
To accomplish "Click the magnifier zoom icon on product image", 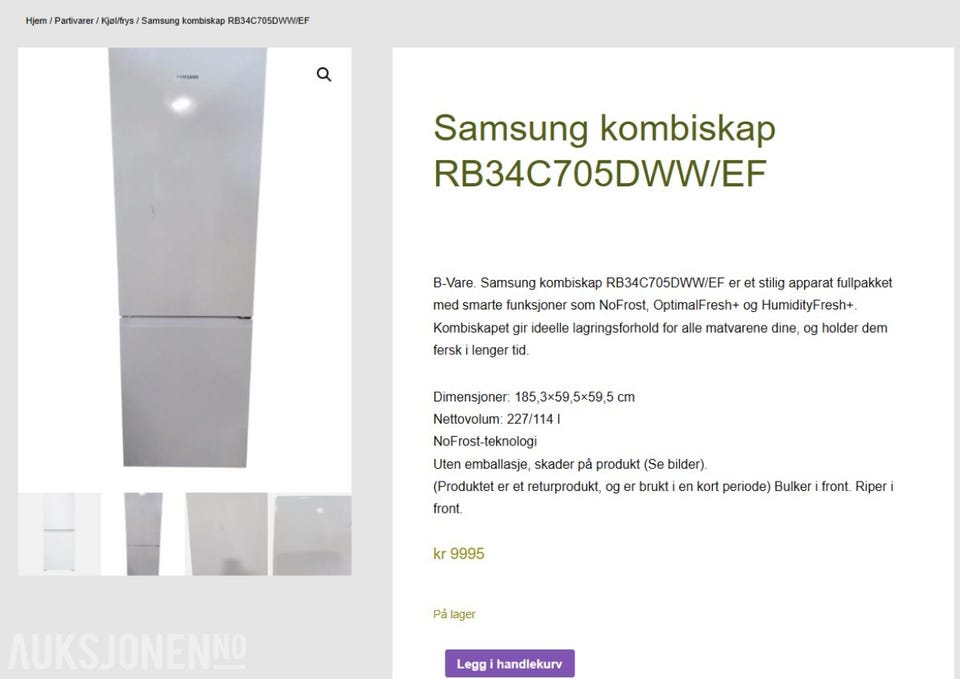I will (x=324, y=75).
